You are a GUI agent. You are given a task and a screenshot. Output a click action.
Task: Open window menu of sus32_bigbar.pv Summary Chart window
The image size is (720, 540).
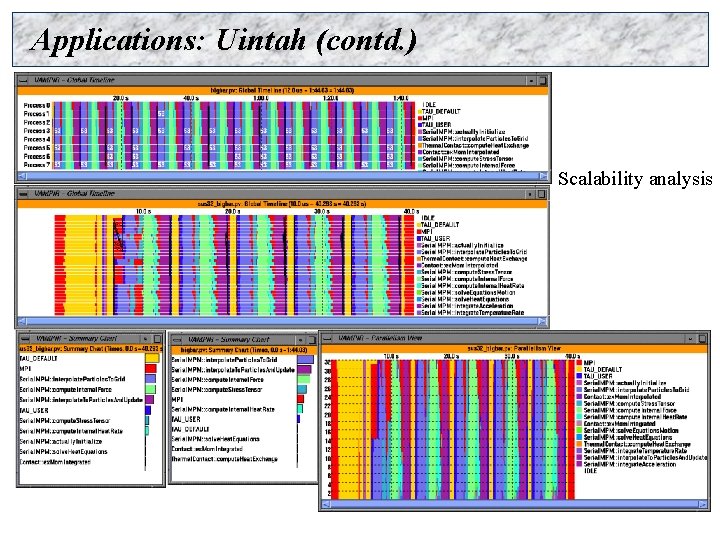[27, 339]
